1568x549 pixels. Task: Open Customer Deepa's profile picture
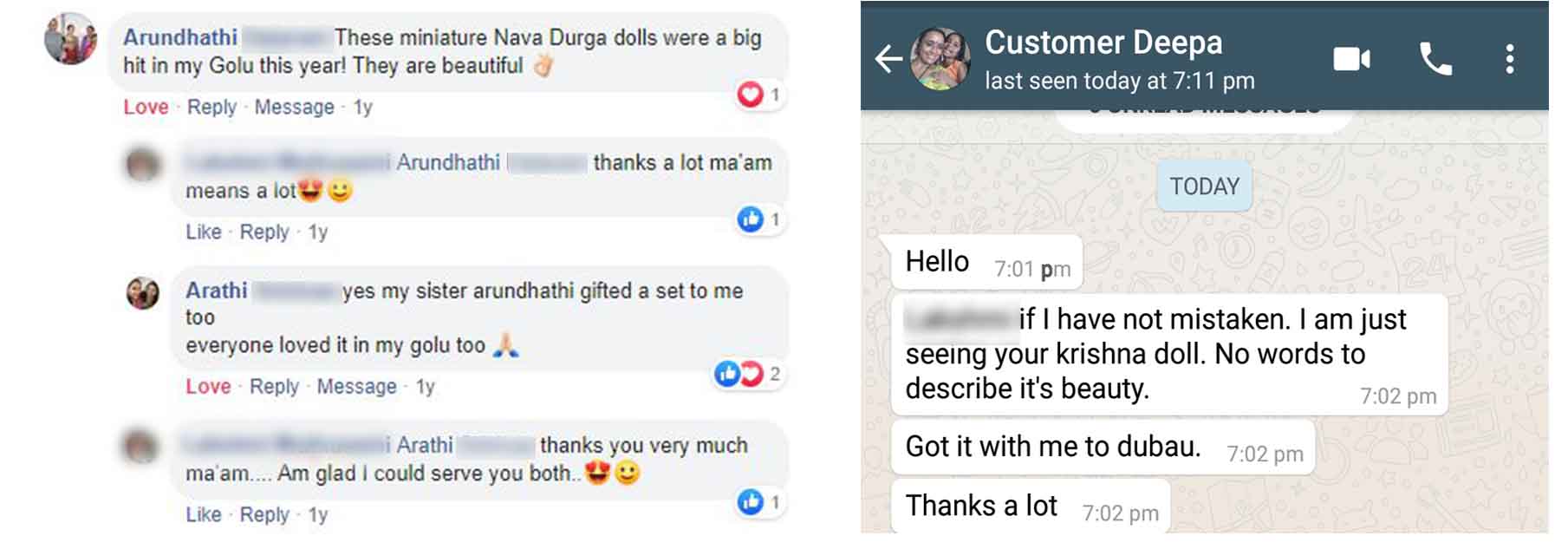(940, 59)
